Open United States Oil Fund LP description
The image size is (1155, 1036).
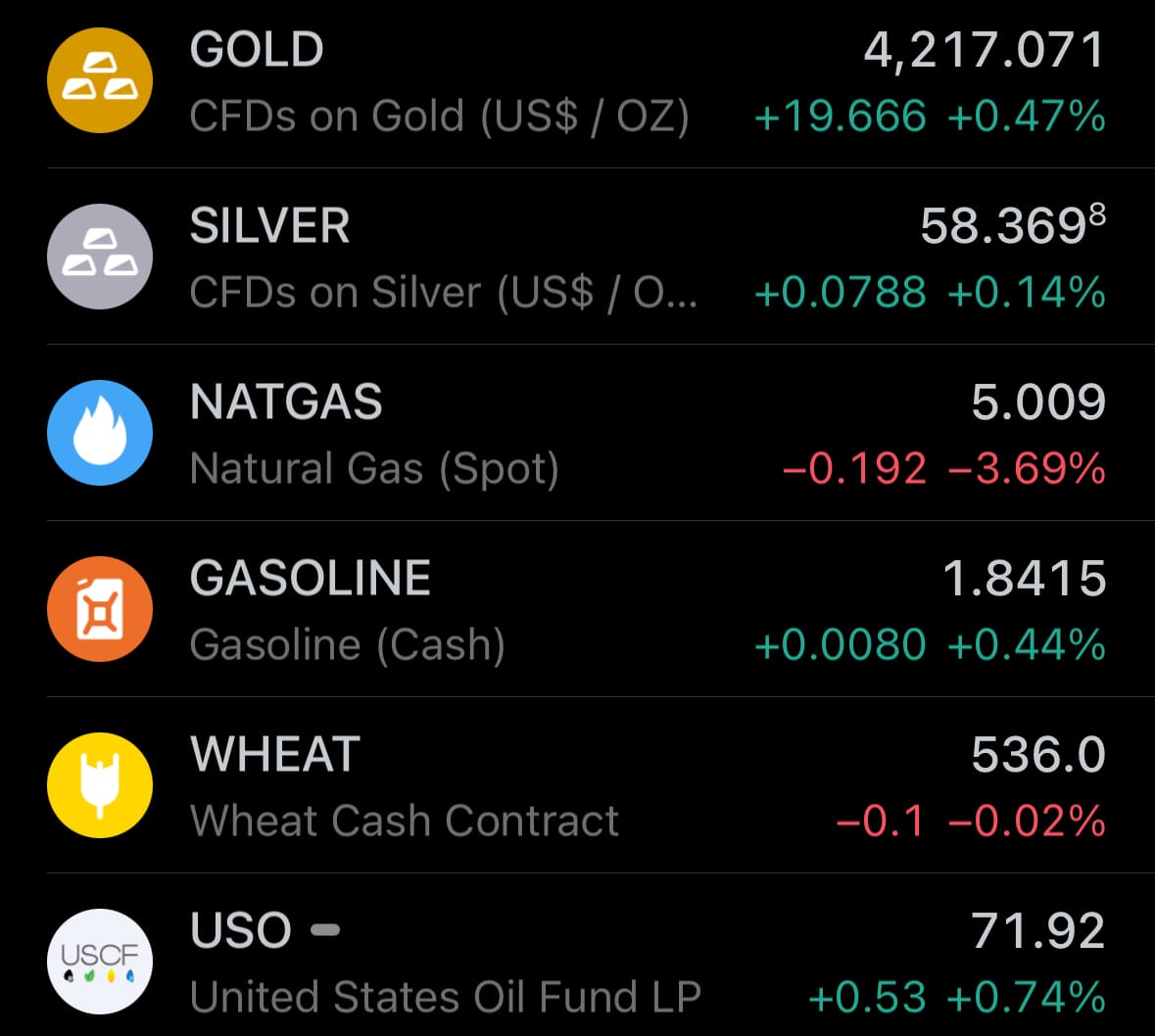pos(446,997)
